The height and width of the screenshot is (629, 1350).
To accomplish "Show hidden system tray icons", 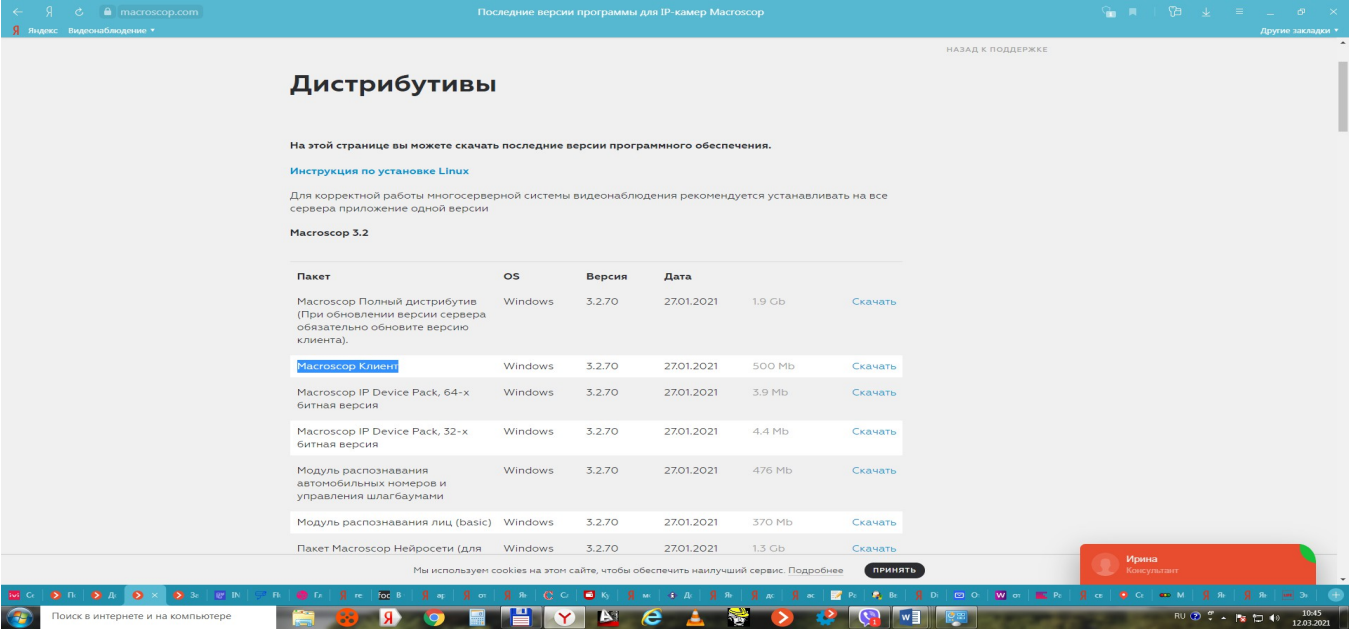I will tap(1222, 616).
